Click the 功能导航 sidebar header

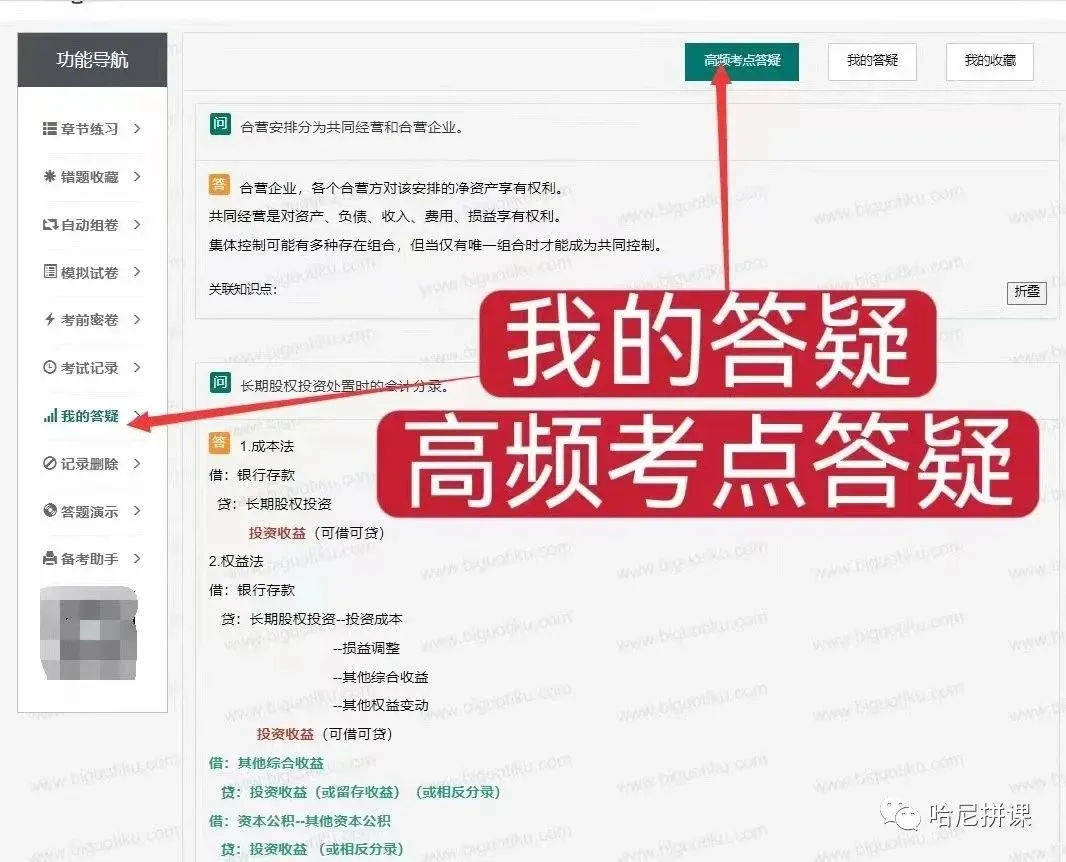(92, 60)
